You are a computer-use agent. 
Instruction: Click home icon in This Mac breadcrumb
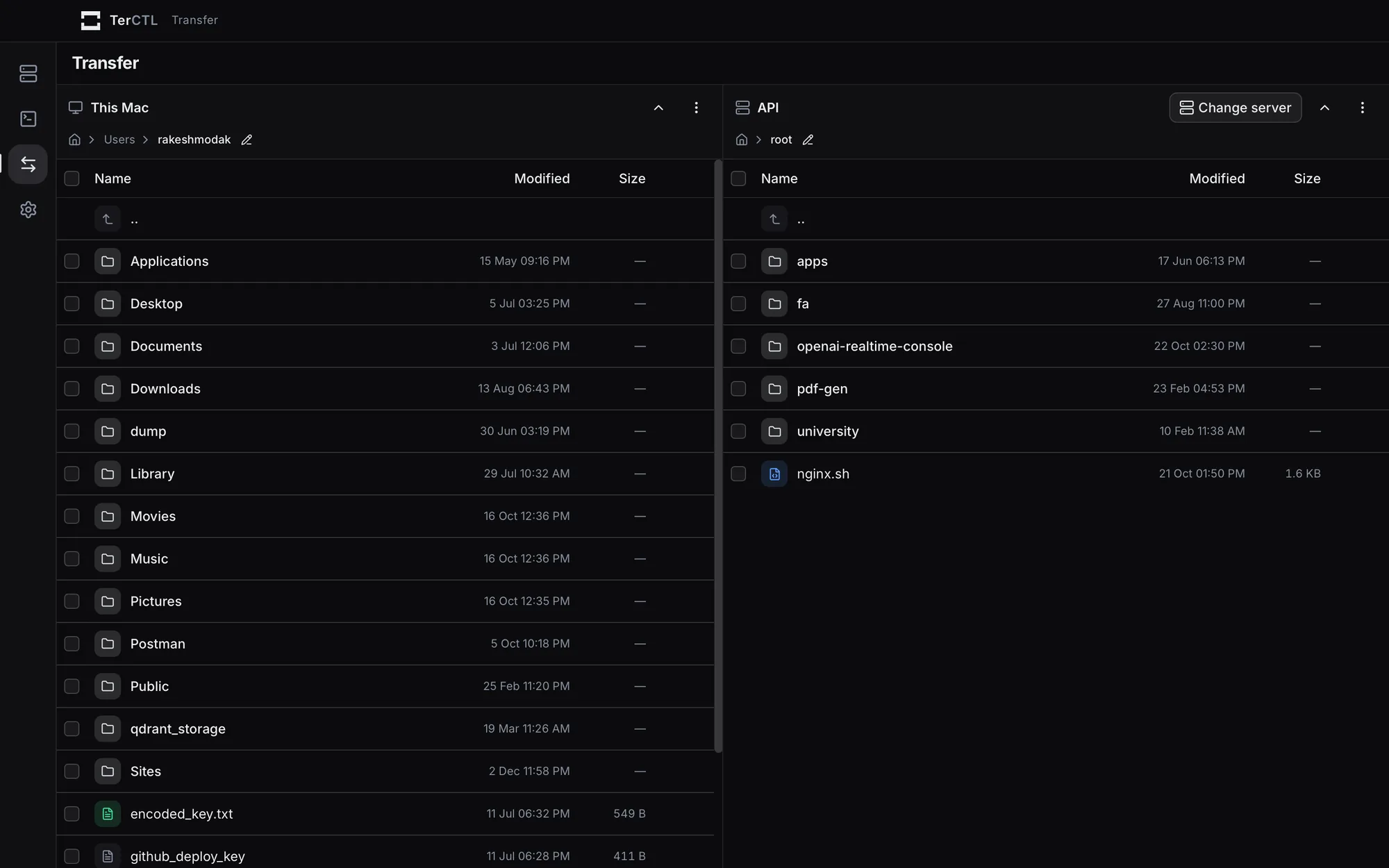[75, 140]
